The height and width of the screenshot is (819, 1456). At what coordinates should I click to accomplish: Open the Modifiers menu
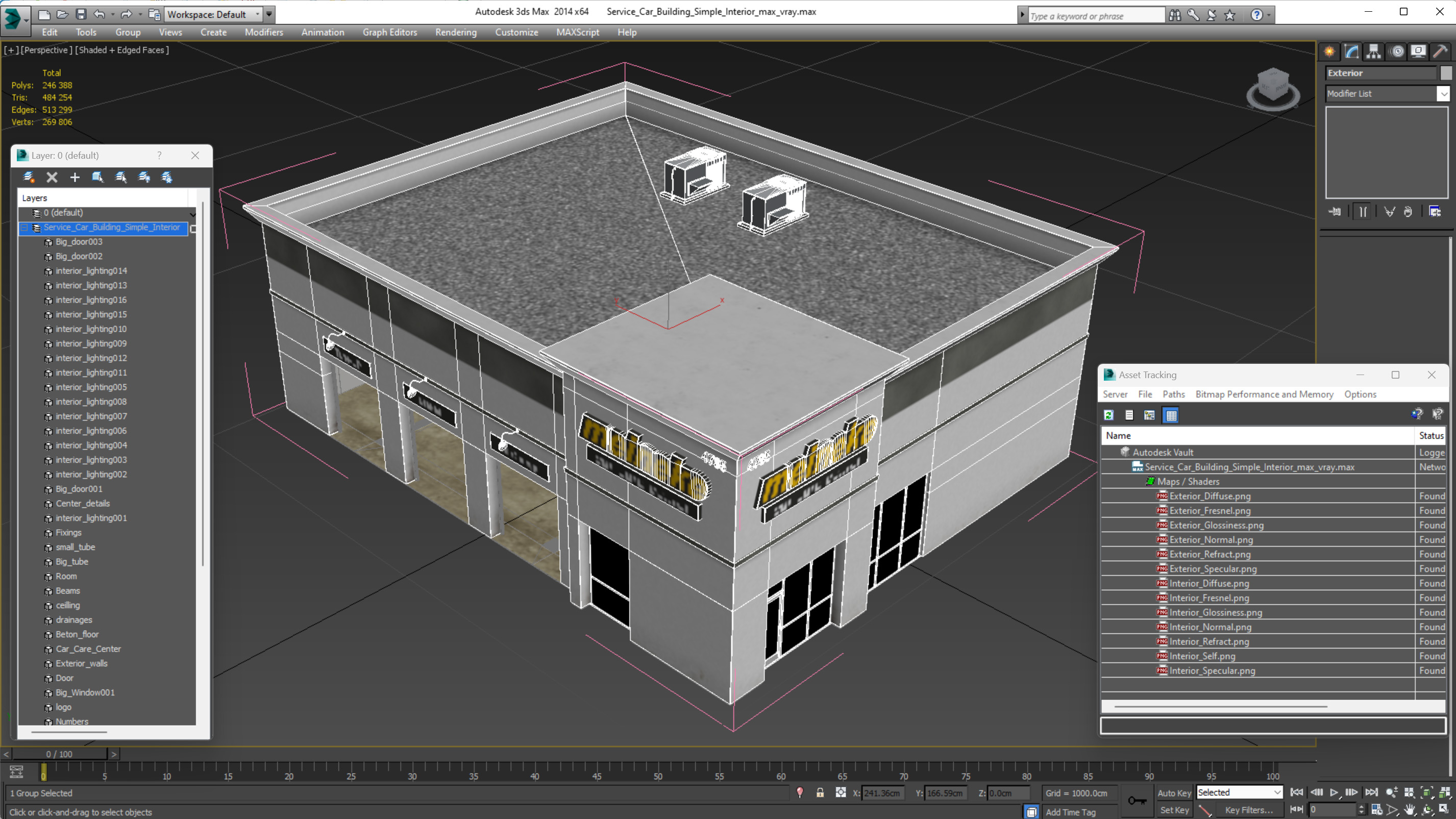click(x=264, y=32)
